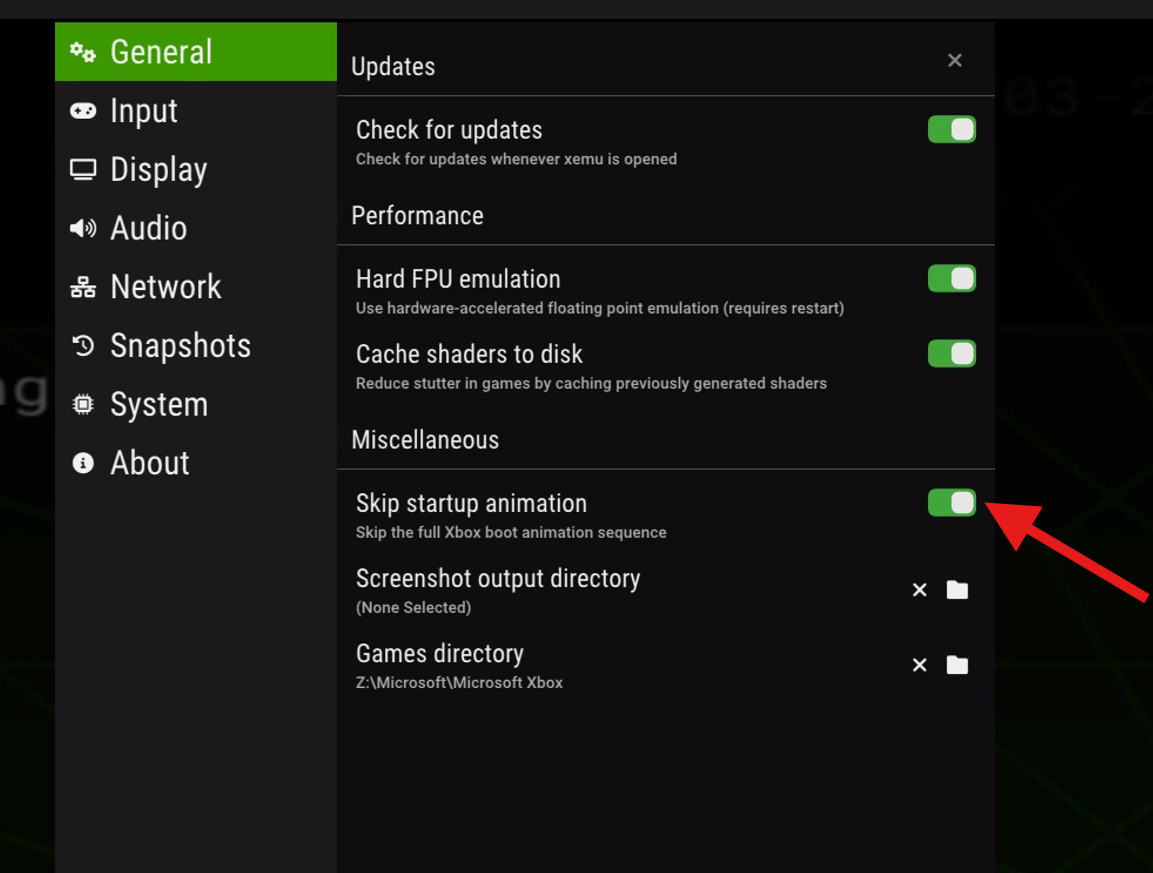Click the chip icon for System
This screenshot has width=1153, height=873.
(x=83, y=405)
